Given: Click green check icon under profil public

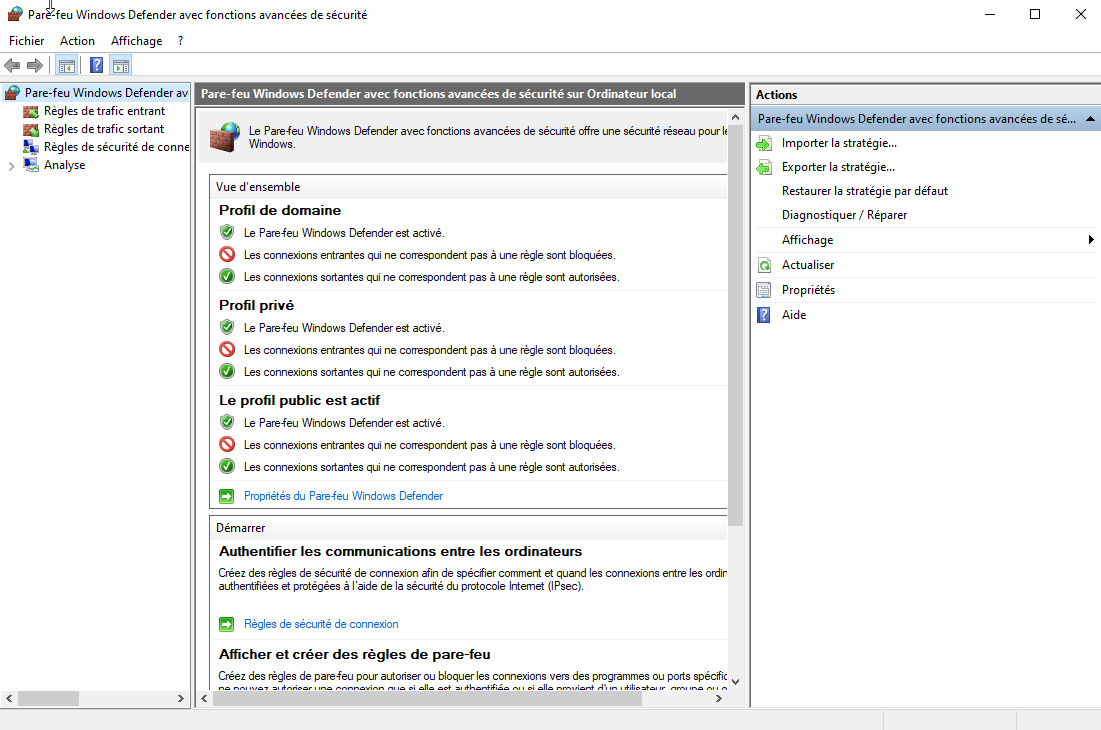Looking at the screenshot, I should [x=227, y=466].
